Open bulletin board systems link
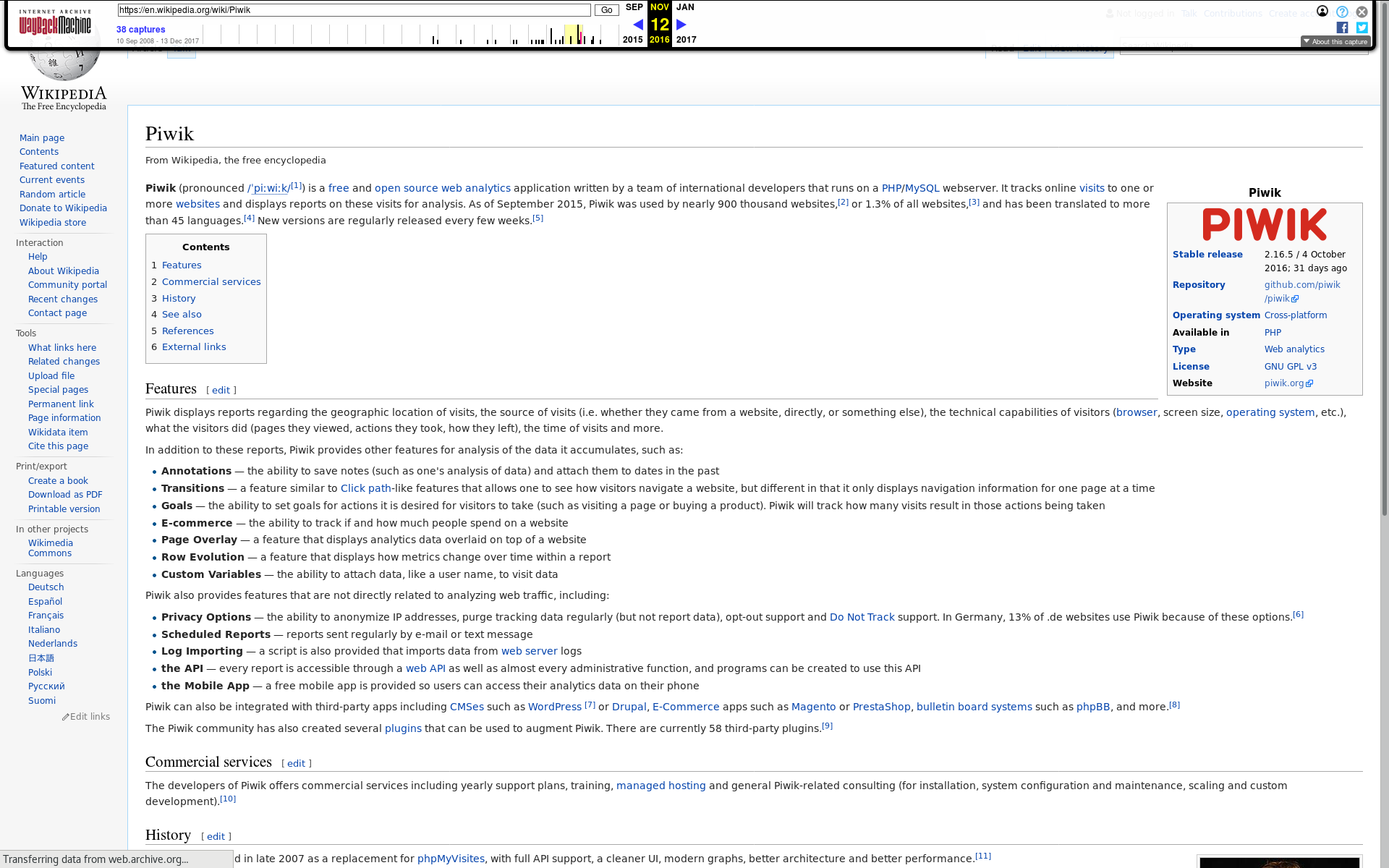The height and width of the screenshot is (868, 1389). (x=974, y=707)
